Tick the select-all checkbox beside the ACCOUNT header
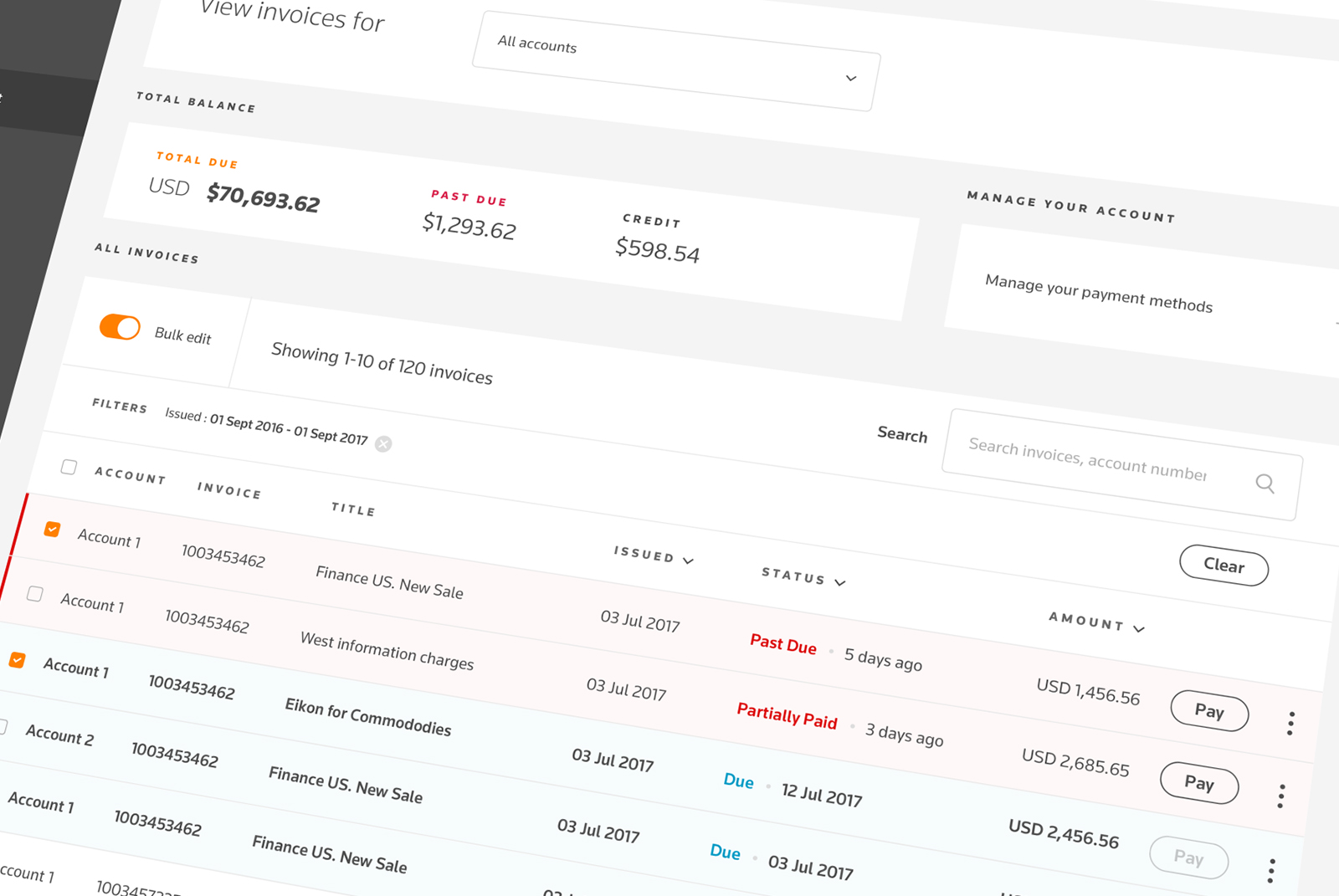 69,467
